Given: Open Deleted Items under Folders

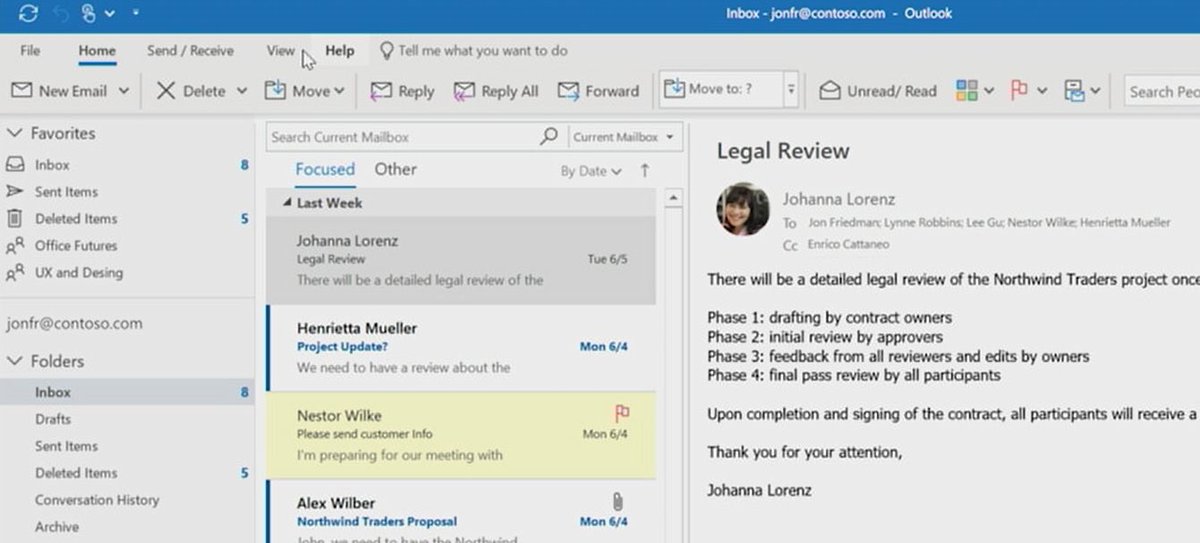Looking at the screenshot, I should [76, 474].
